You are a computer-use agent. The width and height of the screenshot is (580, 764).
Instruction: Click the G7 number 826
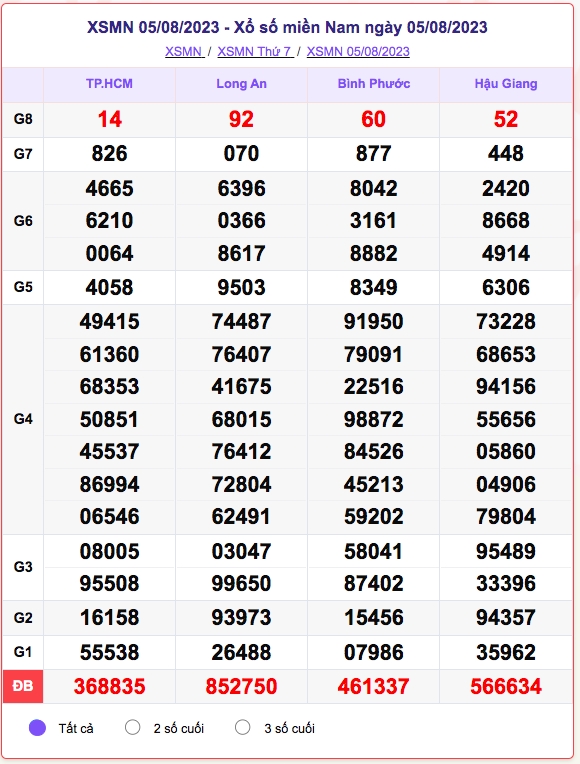pyautogui.click(x=109, y=154)
